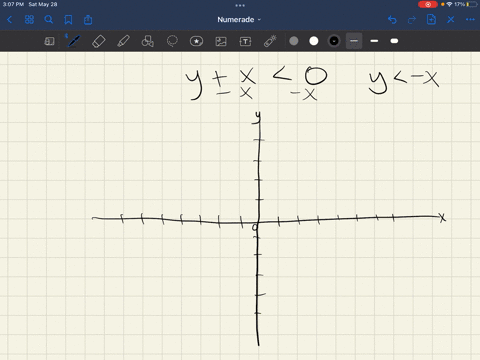Select the medium stroke width
Viewport: 480px width, 360px height.
pos(374,41)
